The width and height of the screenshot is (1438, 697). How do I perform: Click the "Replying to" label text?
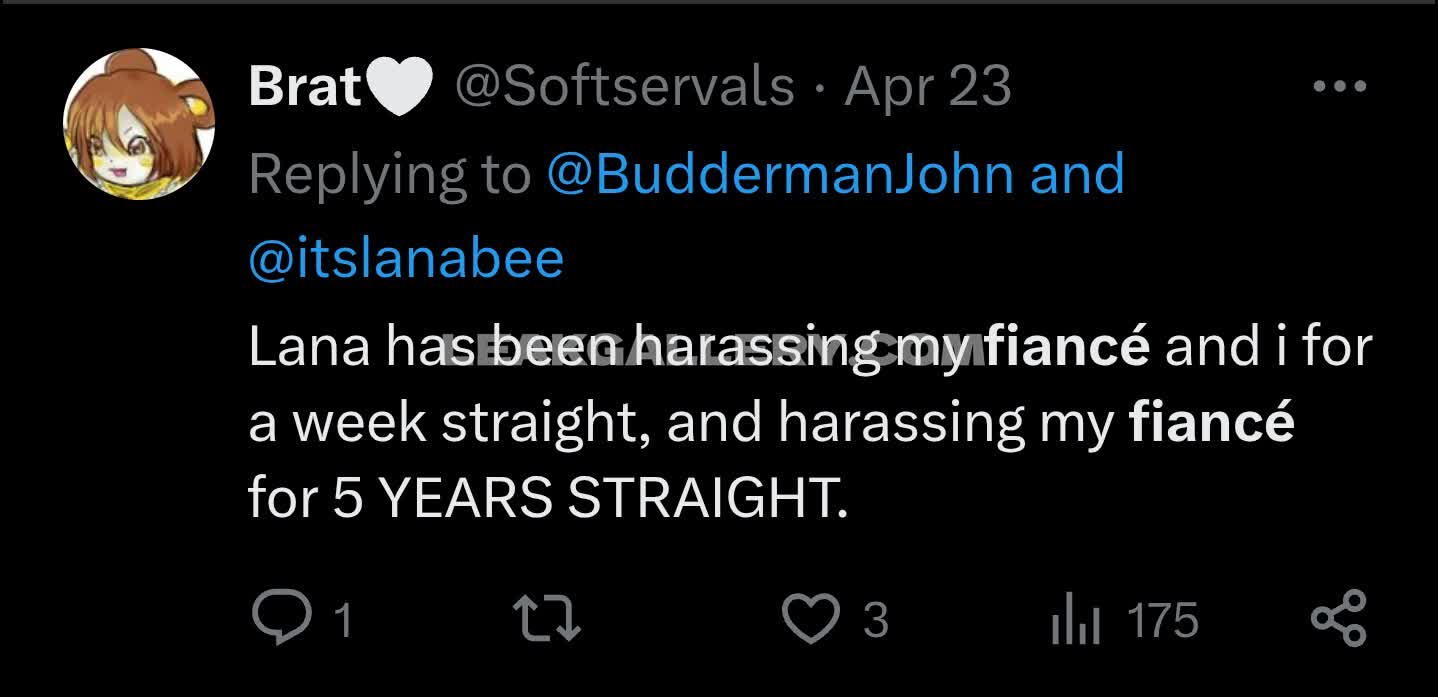pyautogui.click(x=389, y=174)
